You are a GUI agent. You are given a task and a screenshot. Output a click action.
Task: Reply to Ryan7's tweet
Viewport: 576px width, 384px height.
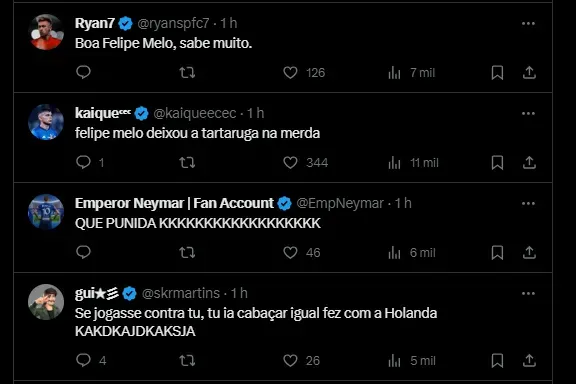coord(83,72)
